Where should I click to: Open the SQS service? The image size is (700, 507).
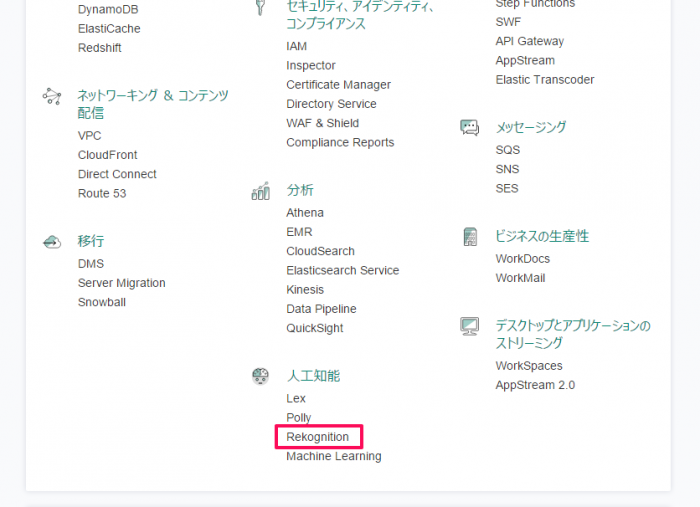point(508,150)
